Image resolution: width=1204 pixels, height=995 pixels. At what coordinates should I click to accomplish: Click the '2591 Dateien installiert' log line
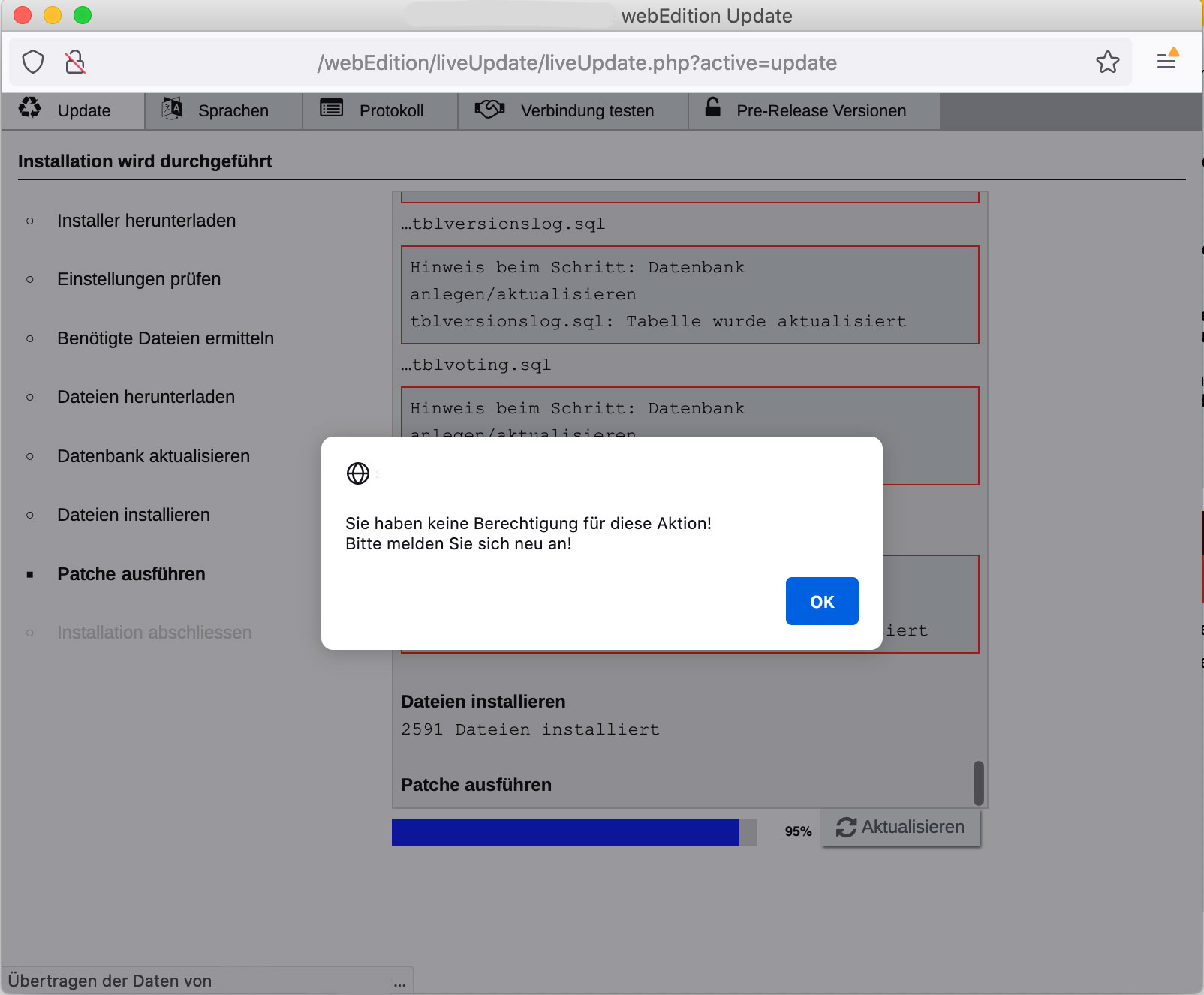[x=530, y=729]
